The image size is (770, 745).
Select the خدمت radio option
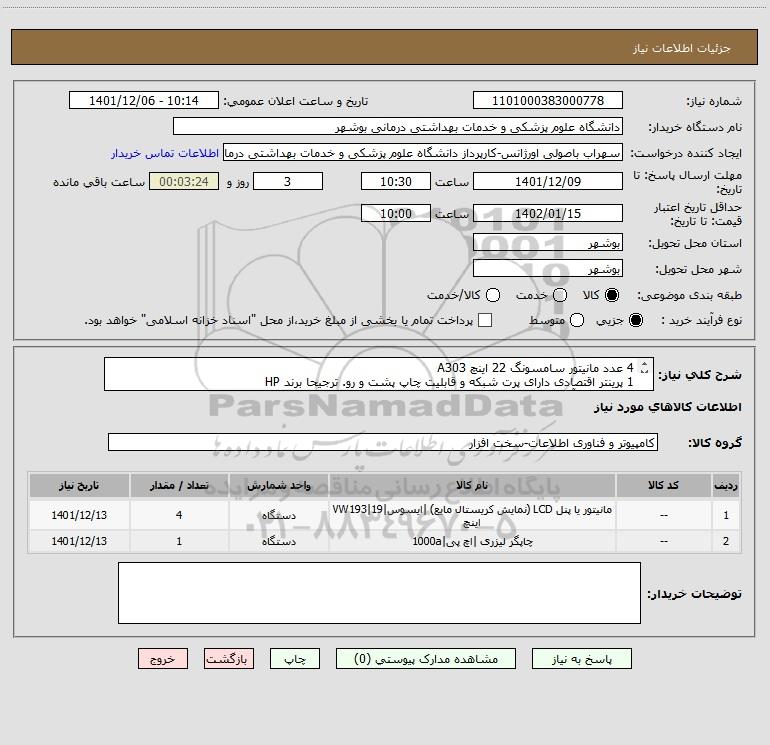click(560, 295)
